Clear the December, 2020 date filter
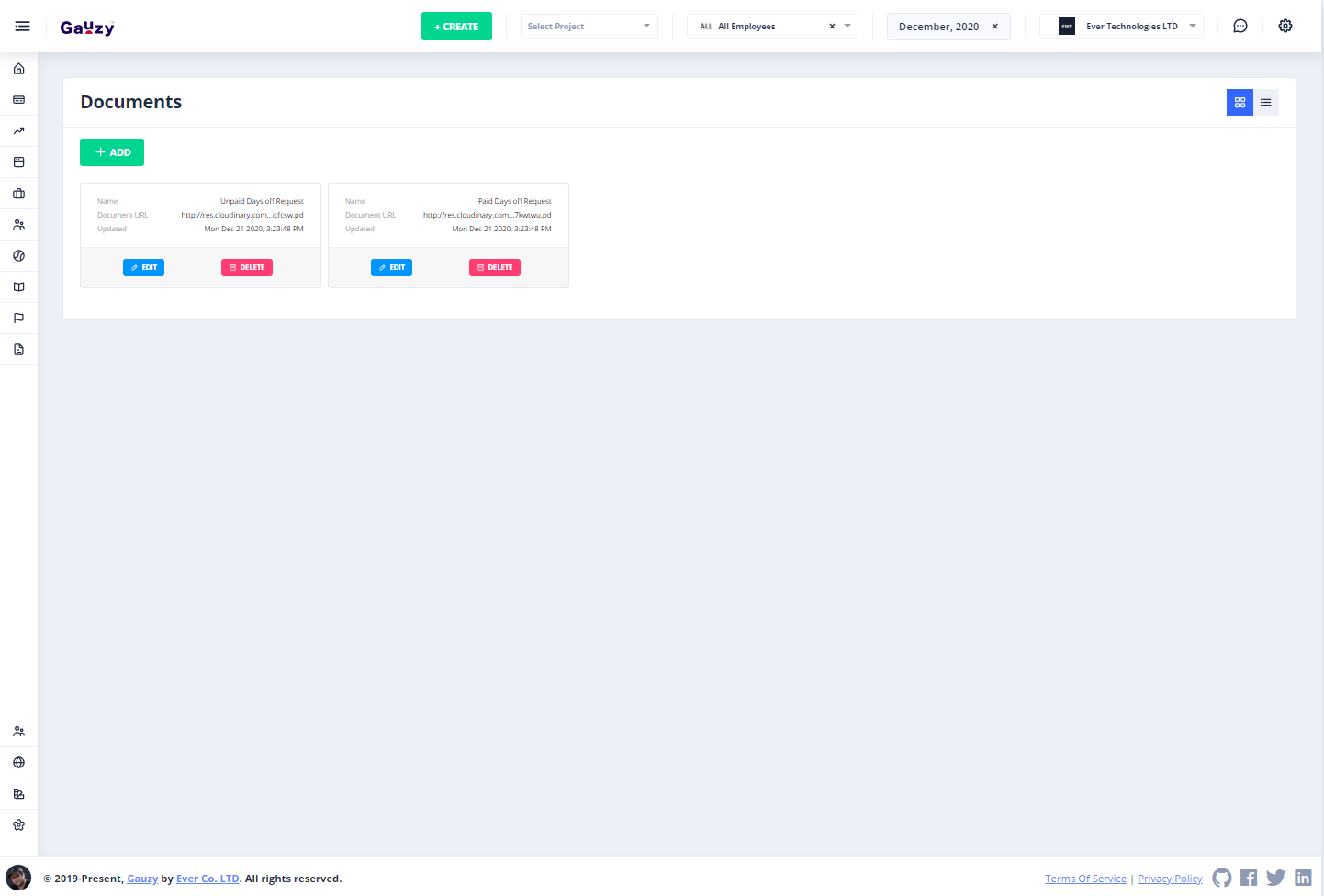The width and height of the screenshot is (1324, 896). click(x=994, y=27)
